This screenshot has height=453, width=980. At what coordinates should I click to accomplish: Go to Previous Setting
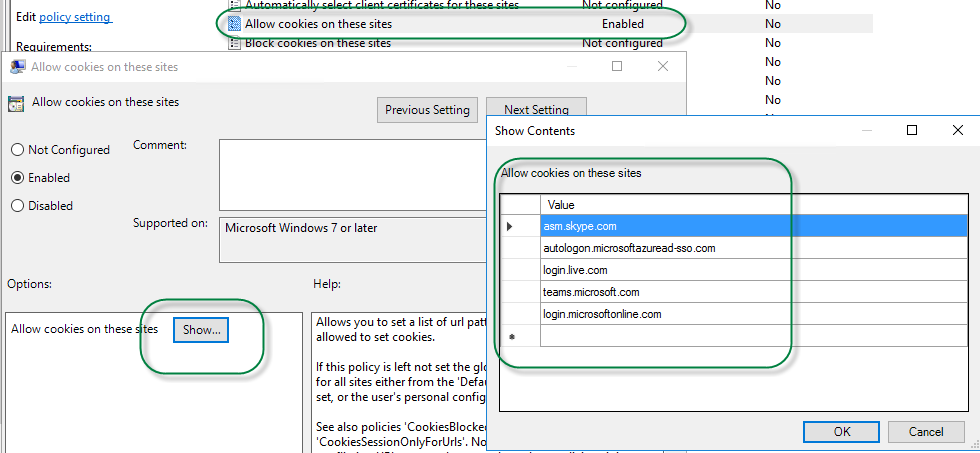pyautogui.click(x=427, y=110)
